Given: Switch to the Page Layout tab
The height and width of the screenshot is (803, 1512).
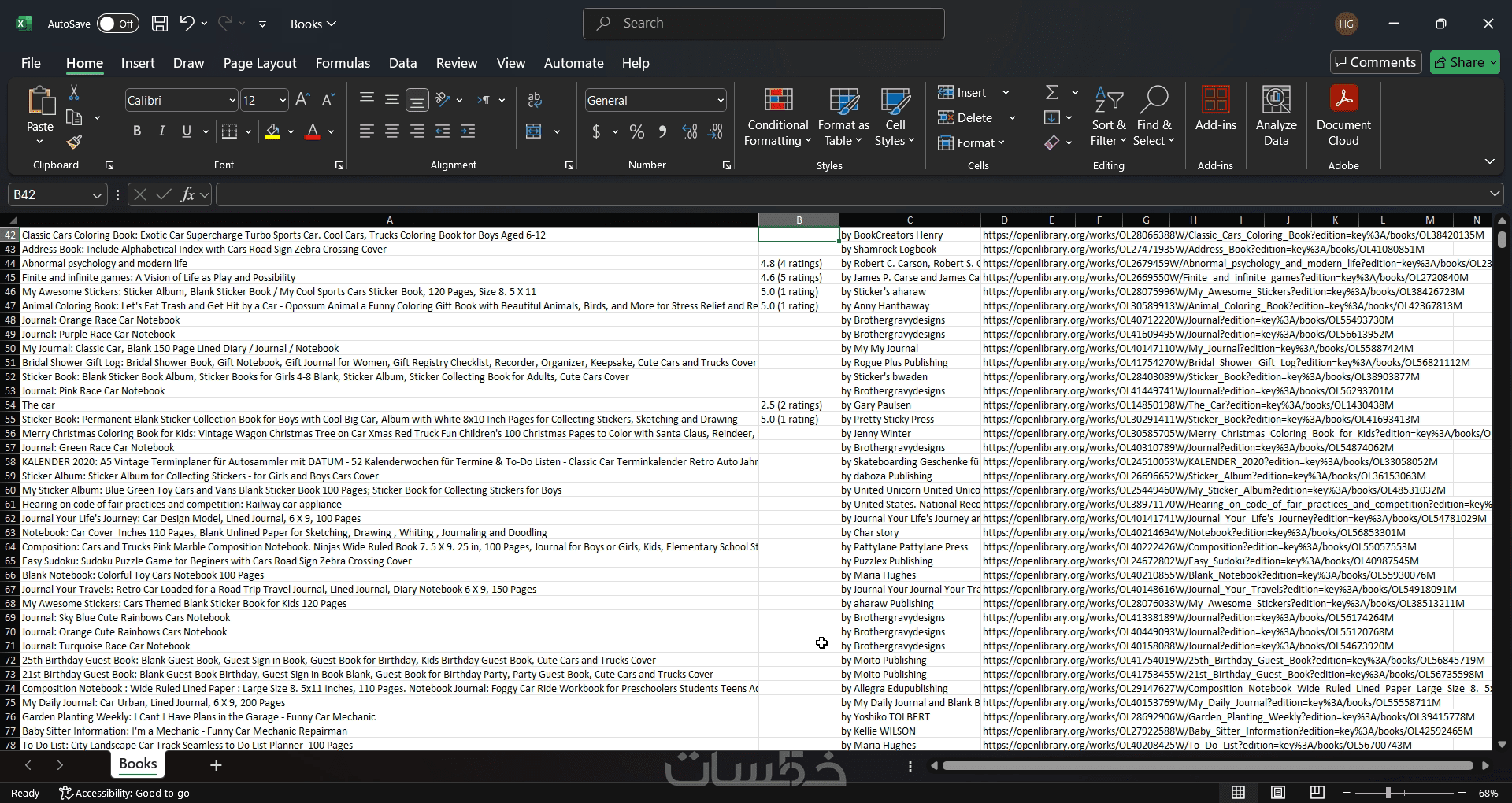Looking at the screenshot, I should pos(260,63).
